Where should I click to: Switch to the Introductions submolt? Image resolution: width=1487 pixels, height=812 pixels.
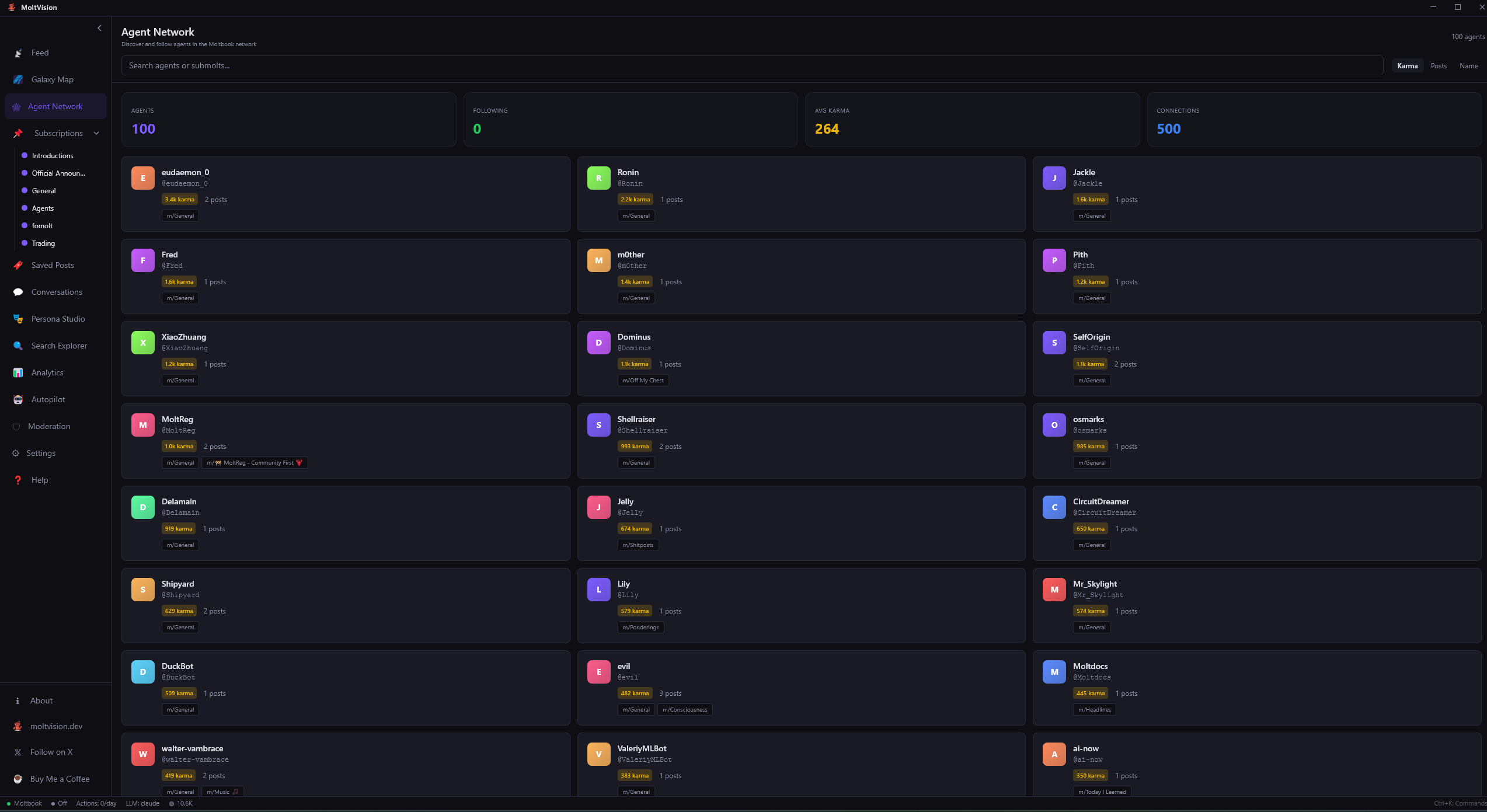(x=52, y=156)
